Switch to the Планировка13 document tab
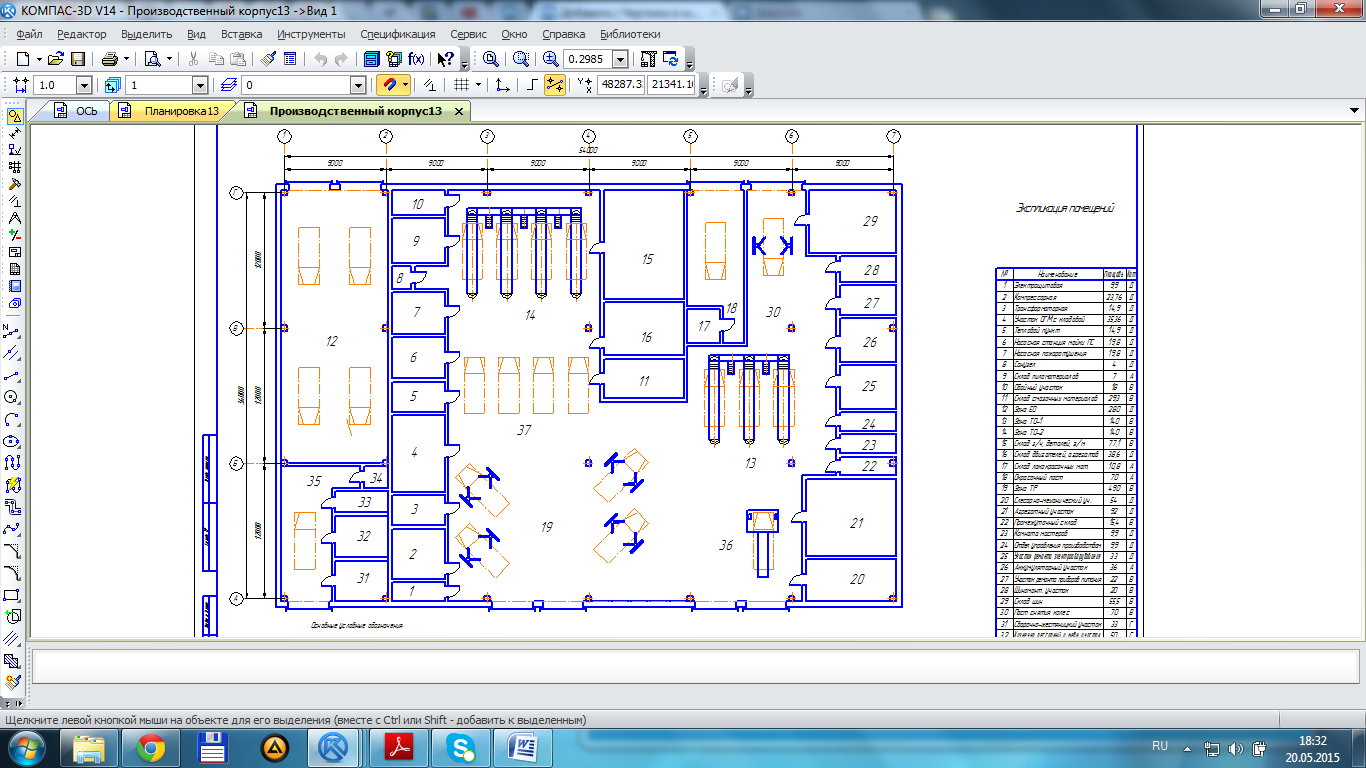The height and width of the screenshot is (768, 1366). coord(171,111)
